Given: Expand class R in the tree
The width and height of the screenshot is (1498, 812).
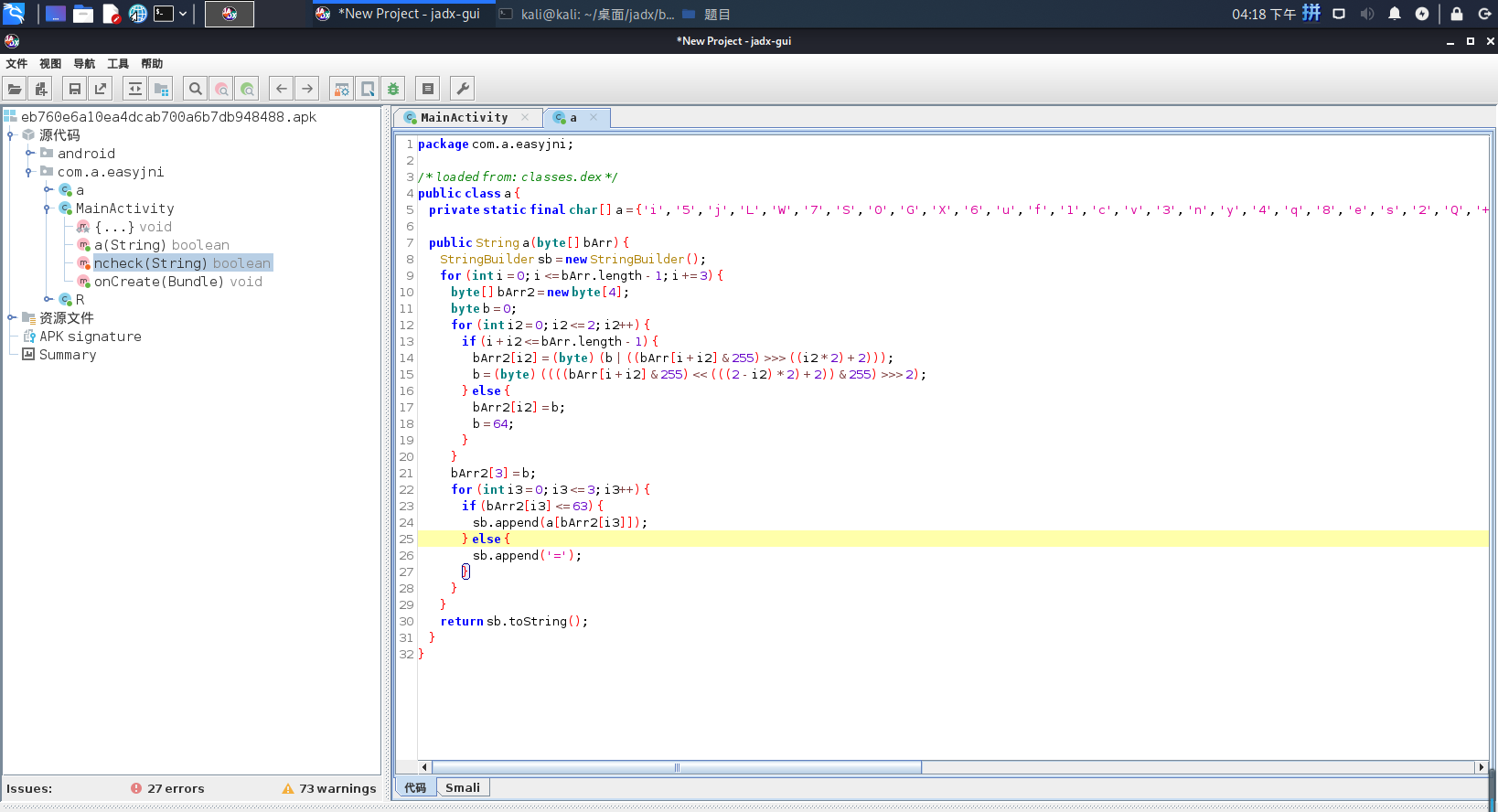Looking at the screenshot, I should pyautogui.click(x=48, y=300).
